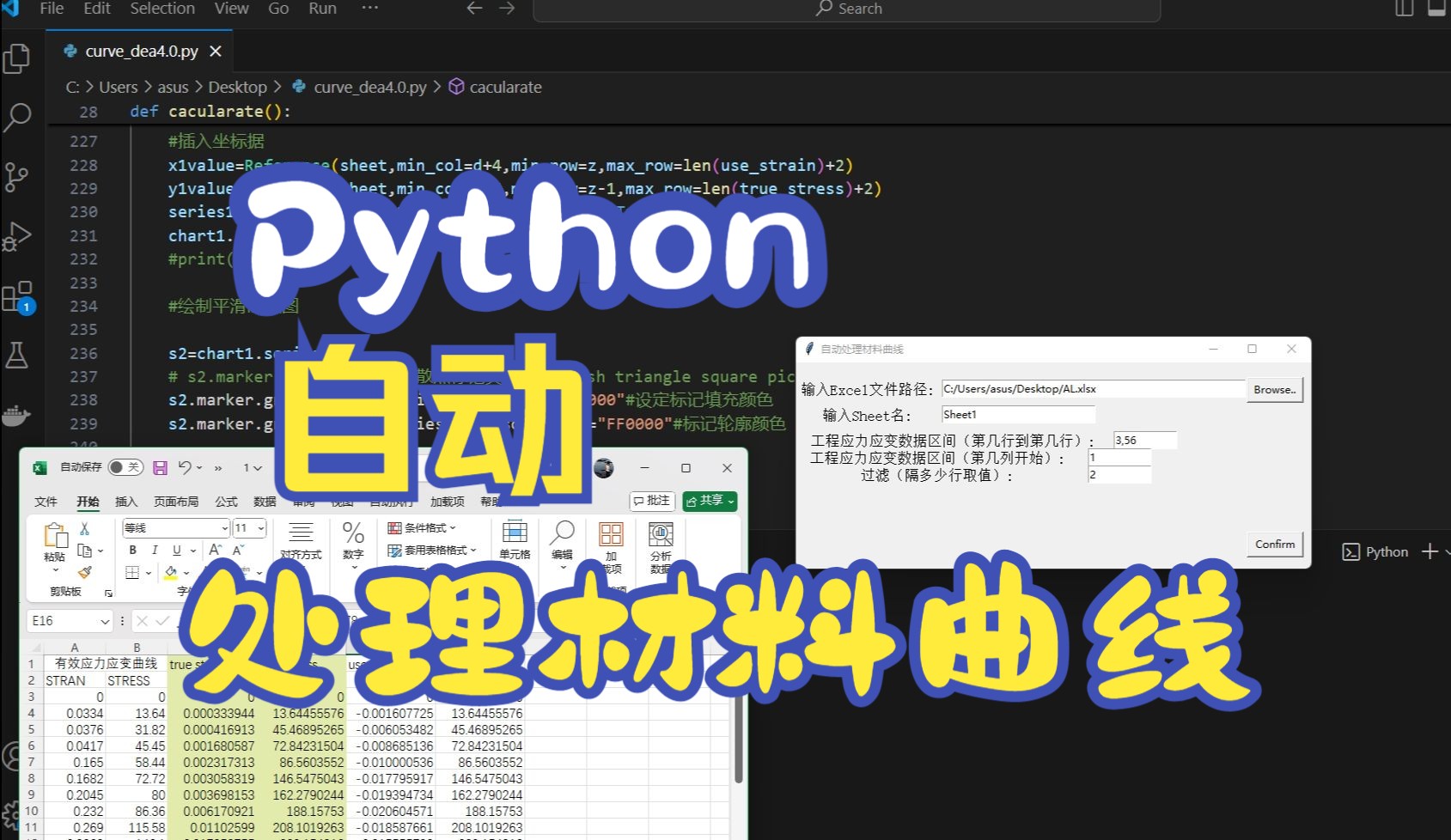
Task: Click the Excel file path input field
Action: click(1091, 388)
